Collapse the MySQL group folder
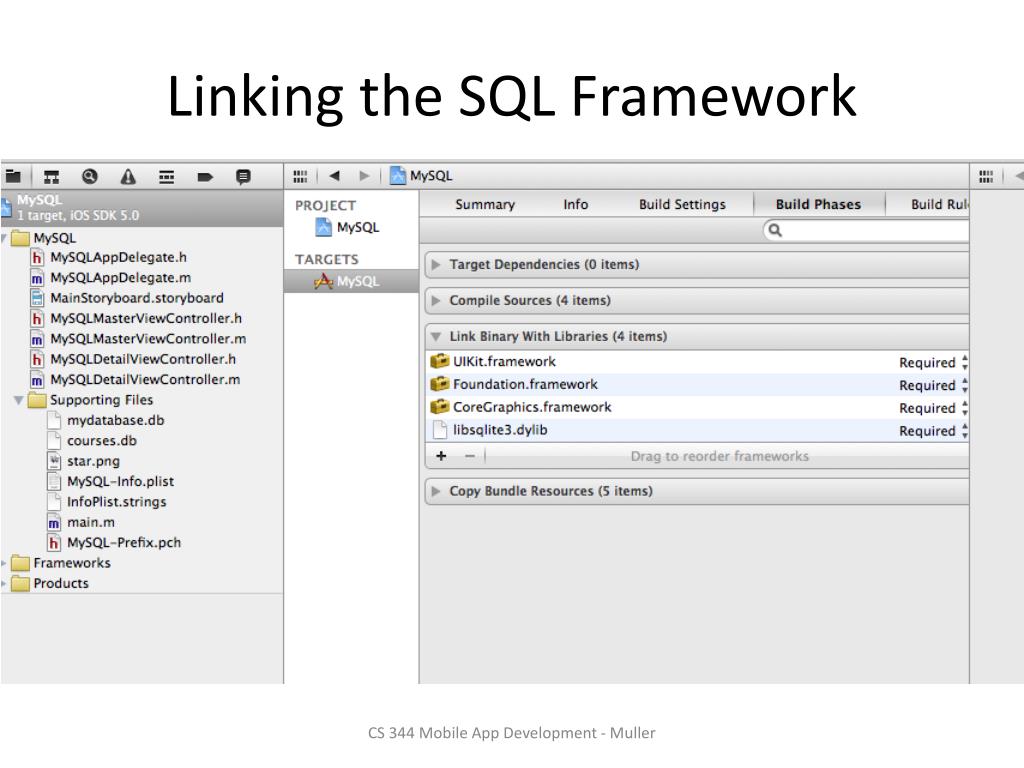The height and width of the screenshot is (768, 1024). [x=4, y=238]
